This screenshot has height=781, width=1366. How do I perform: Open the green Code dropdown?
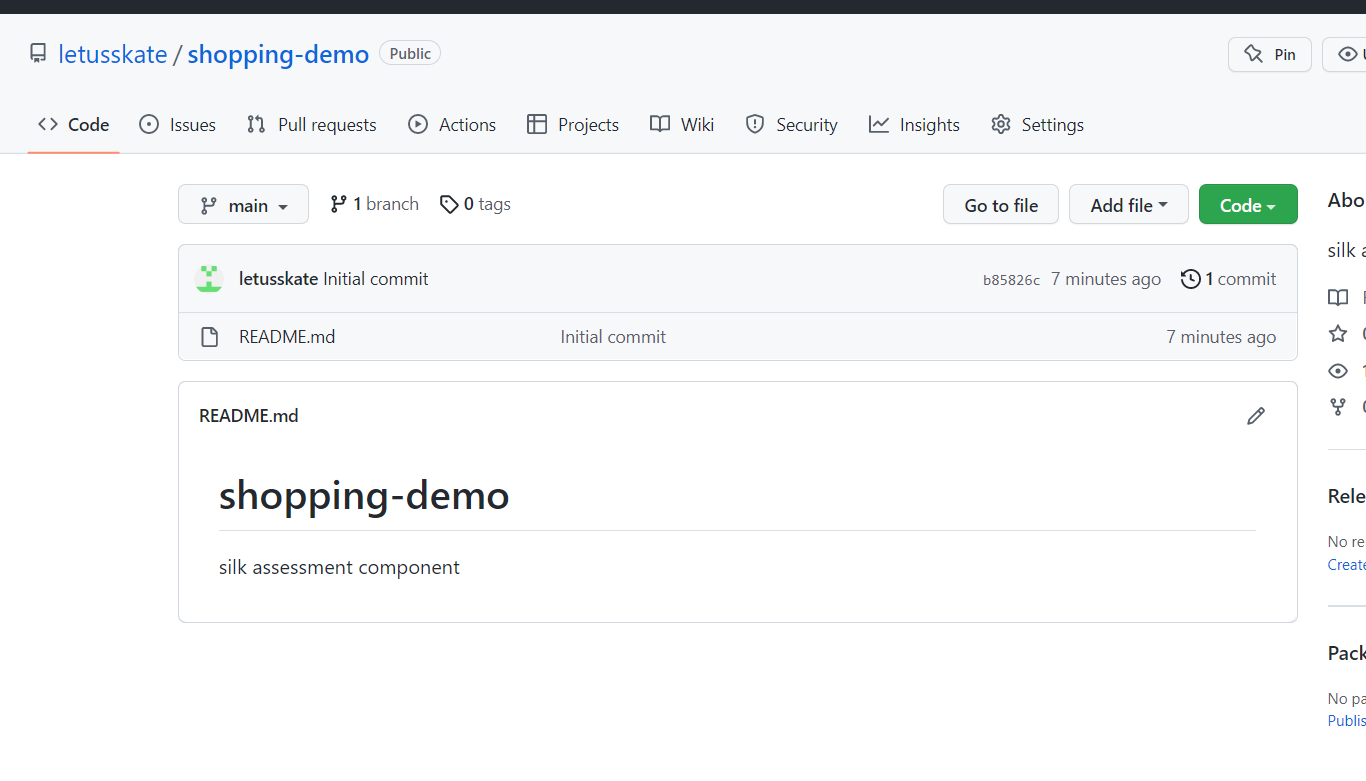point(1247,205)
